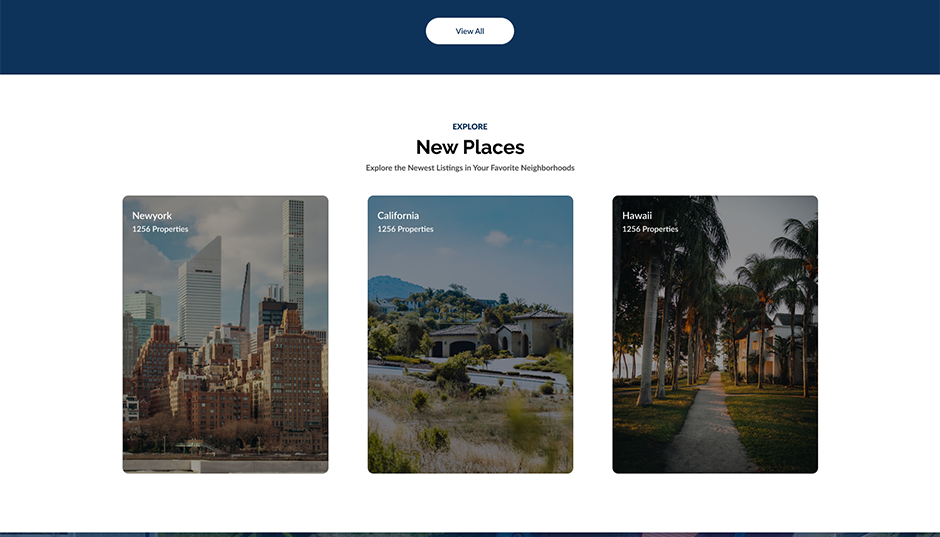Open the Newyork card title
The image size is (940, 537).
[152, 216]
